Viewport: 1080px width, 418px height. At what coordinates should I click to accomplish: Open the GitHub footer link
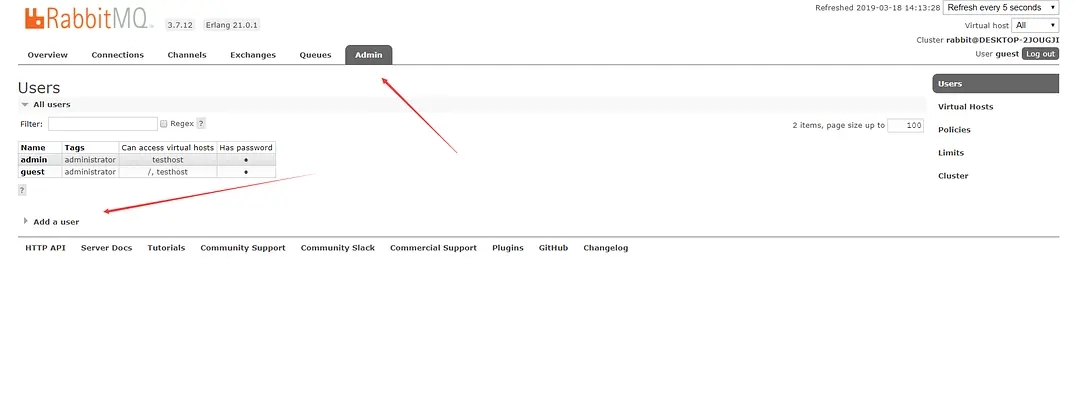point(553,248)
